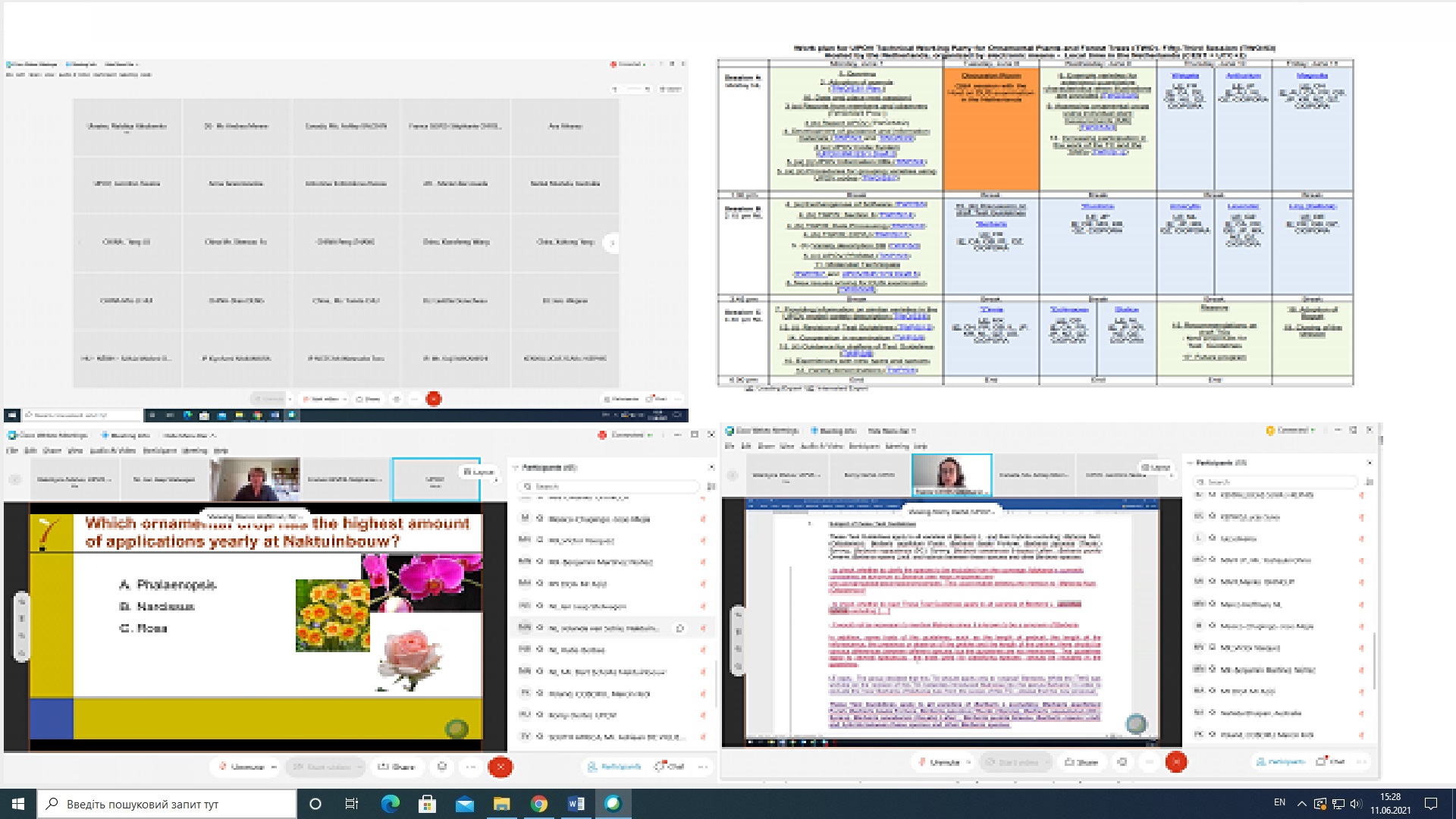The width and height of the screenshot is (1456, 819).
Task: Click red leave-meeting button in the Naktuinbouw quiz window
Action: point(500,767)
